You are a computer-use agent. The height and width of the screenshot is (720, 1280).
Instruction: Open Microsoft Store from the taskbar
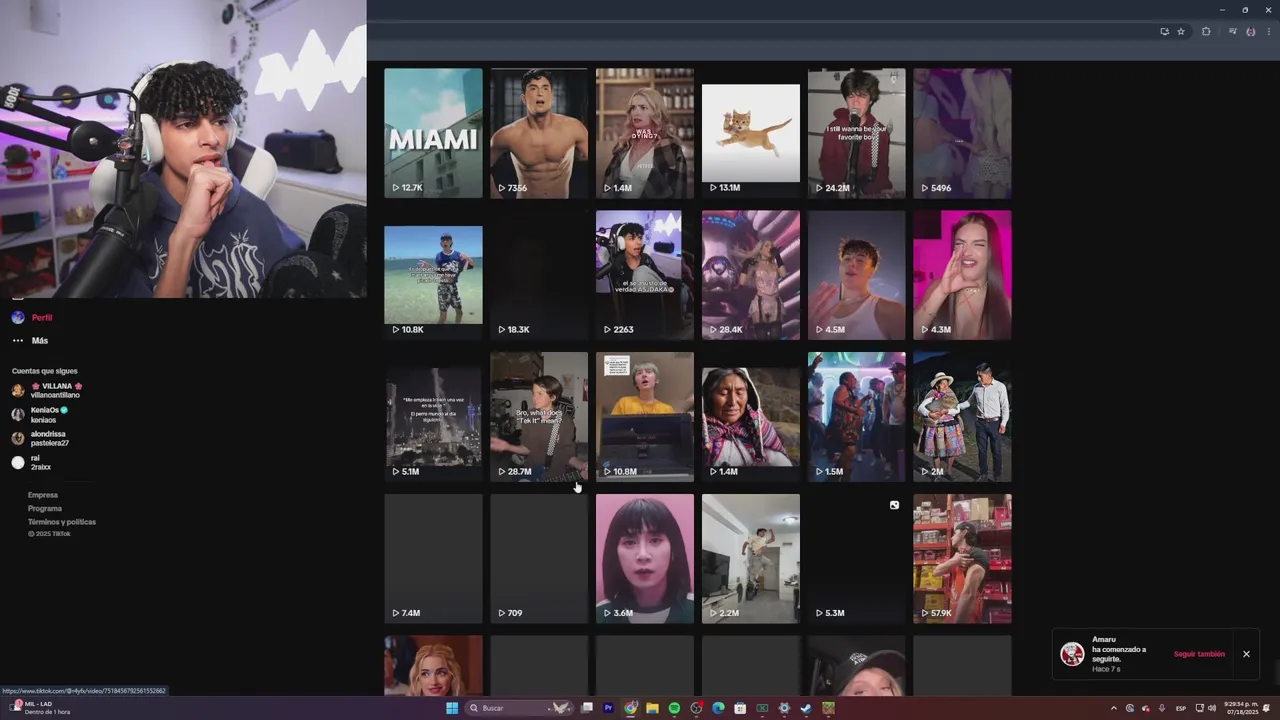click(x=740, y=708)
